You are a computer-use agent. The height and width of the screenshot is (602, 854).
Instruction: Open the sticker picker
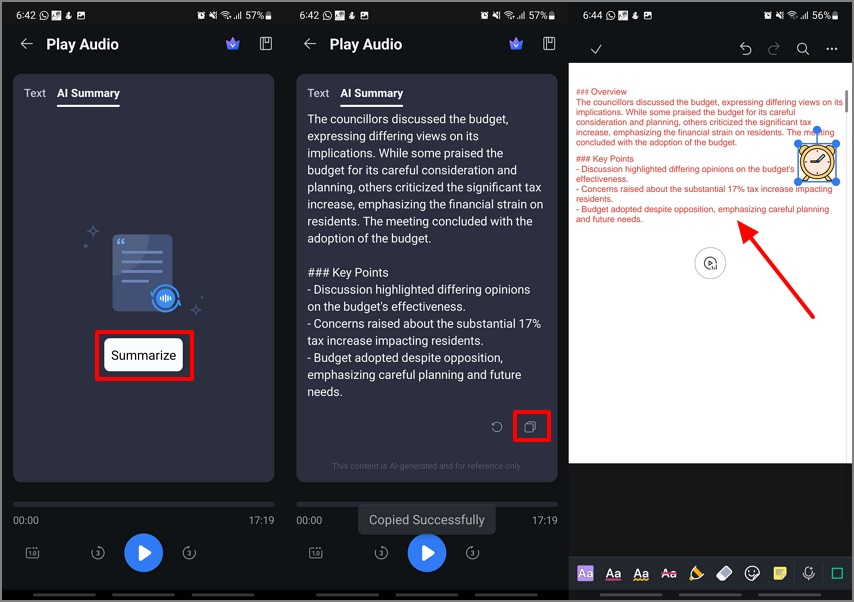click(x=753, y=573)
